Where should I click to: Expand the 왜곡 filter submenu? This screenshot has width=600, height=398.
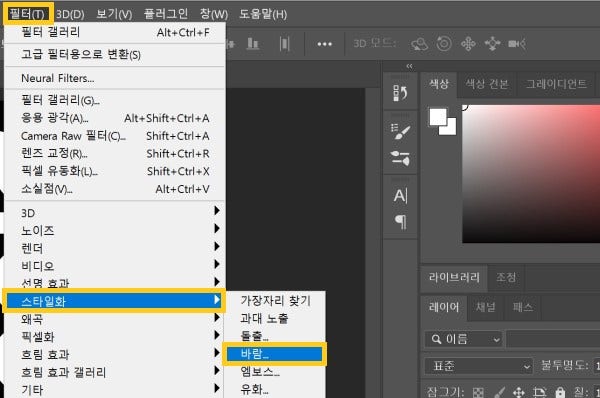(x=115, y=319)
